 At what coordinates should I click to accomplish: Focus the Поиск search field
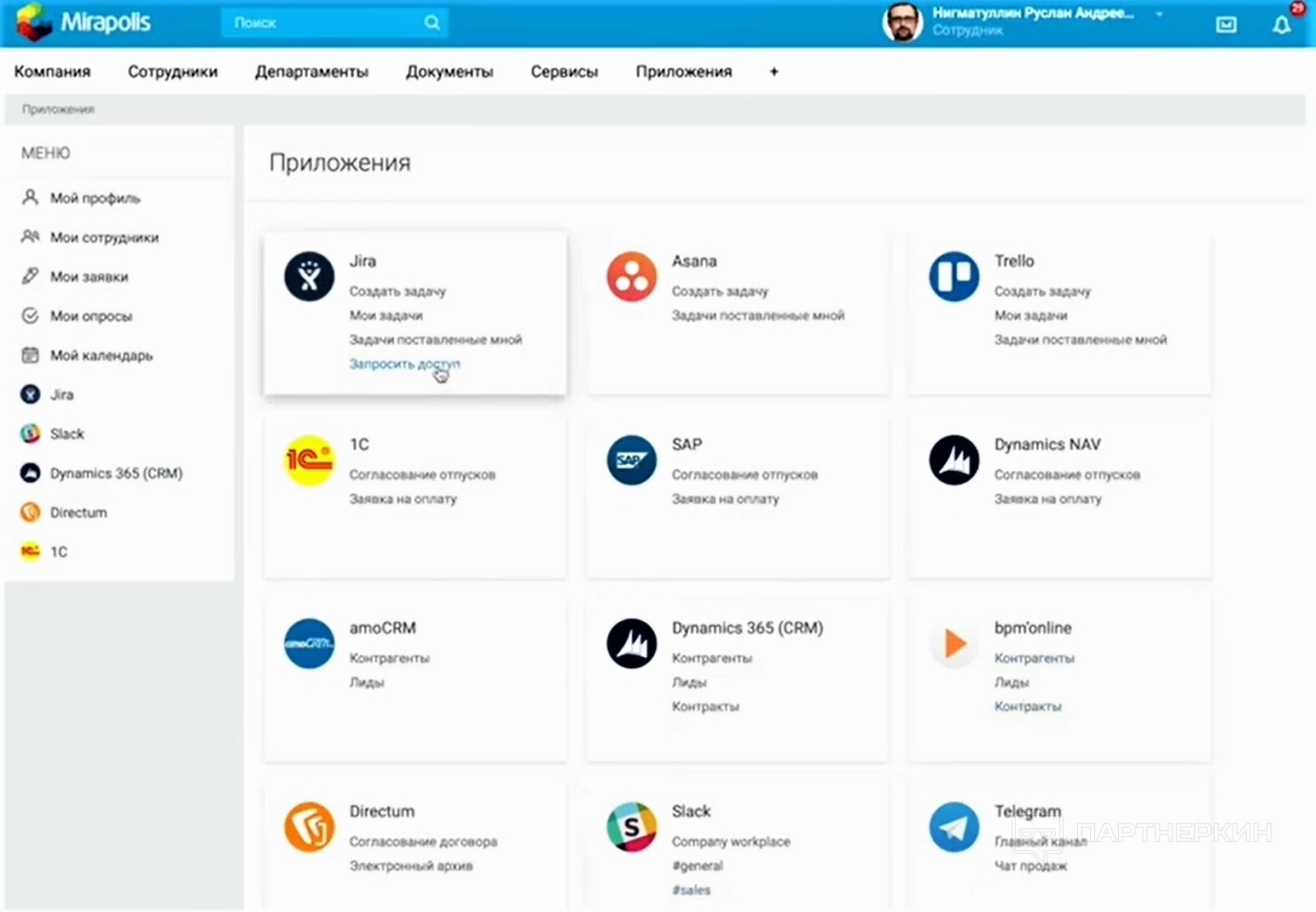point(334,23)
